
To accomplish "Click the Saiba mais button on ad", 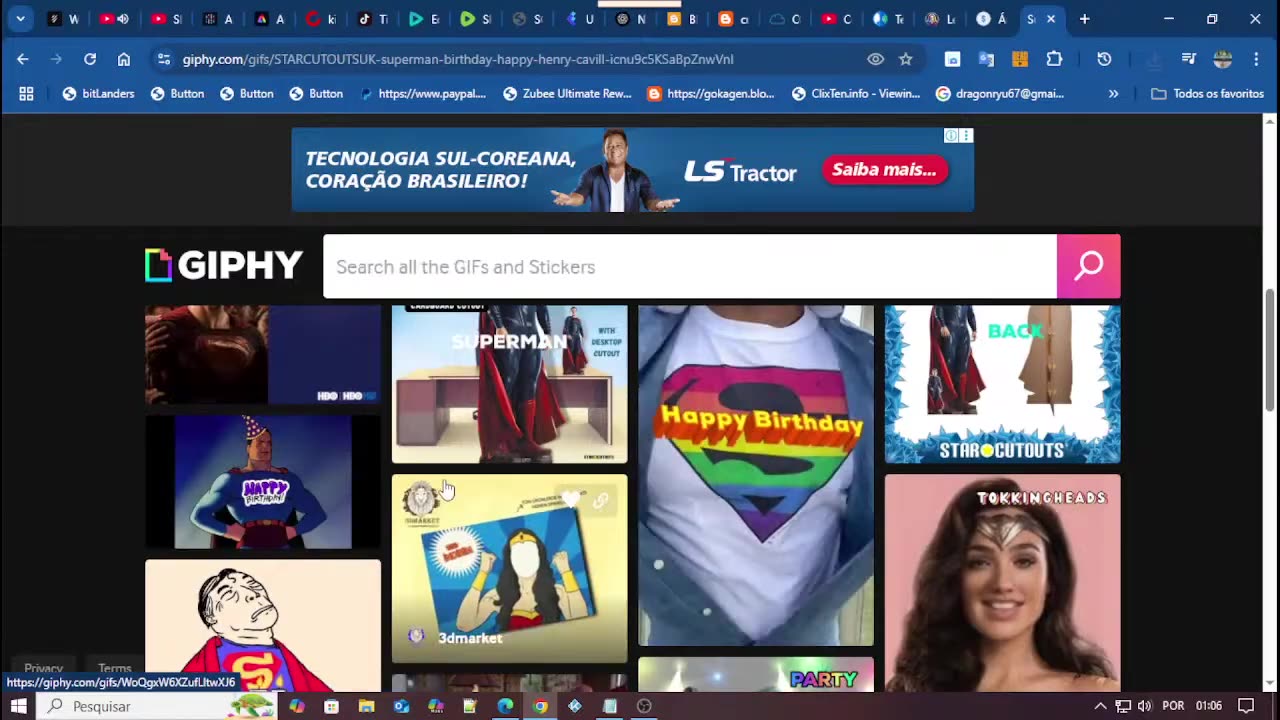I will (x=884, y=170).
